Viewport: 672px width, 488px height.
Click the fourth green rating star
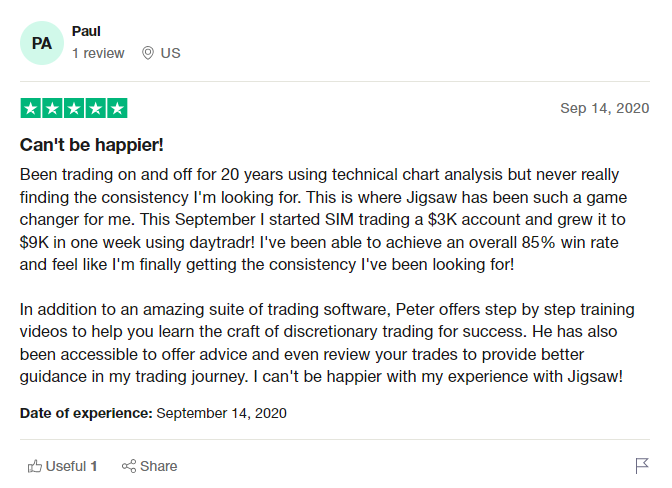(x=96, y=108)
